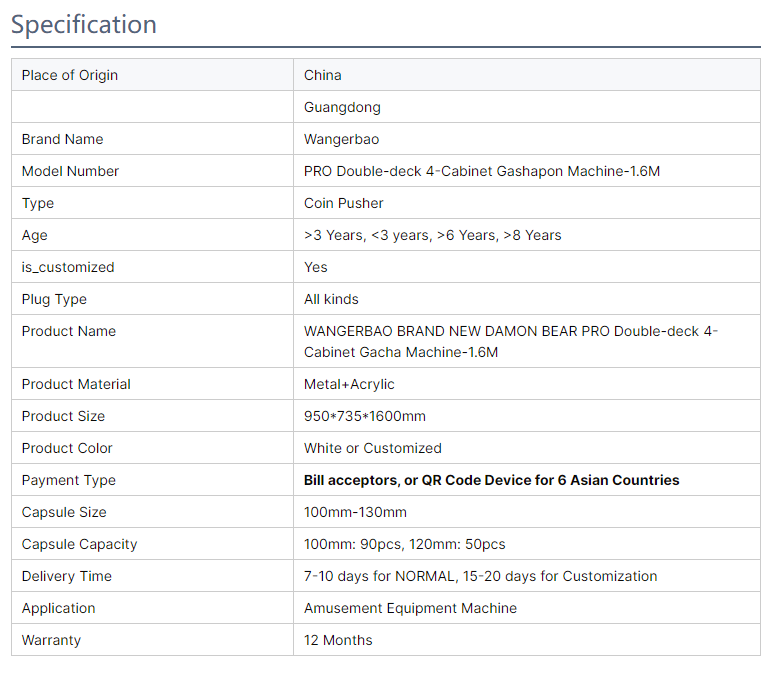Viewport: 777px width, 678px height.
Task: Click the Product Color label
Action: (67, 448)
